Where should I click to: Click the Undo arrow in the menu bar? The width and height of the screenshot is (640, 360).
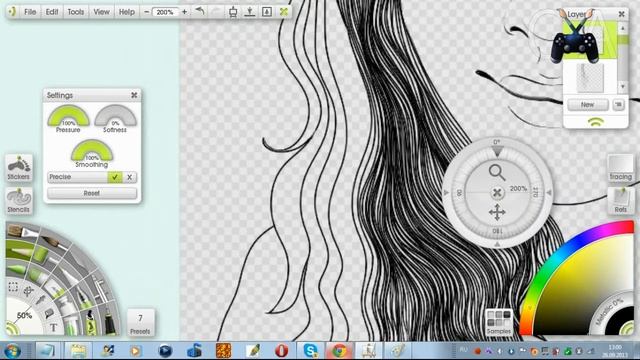(200, 11)
